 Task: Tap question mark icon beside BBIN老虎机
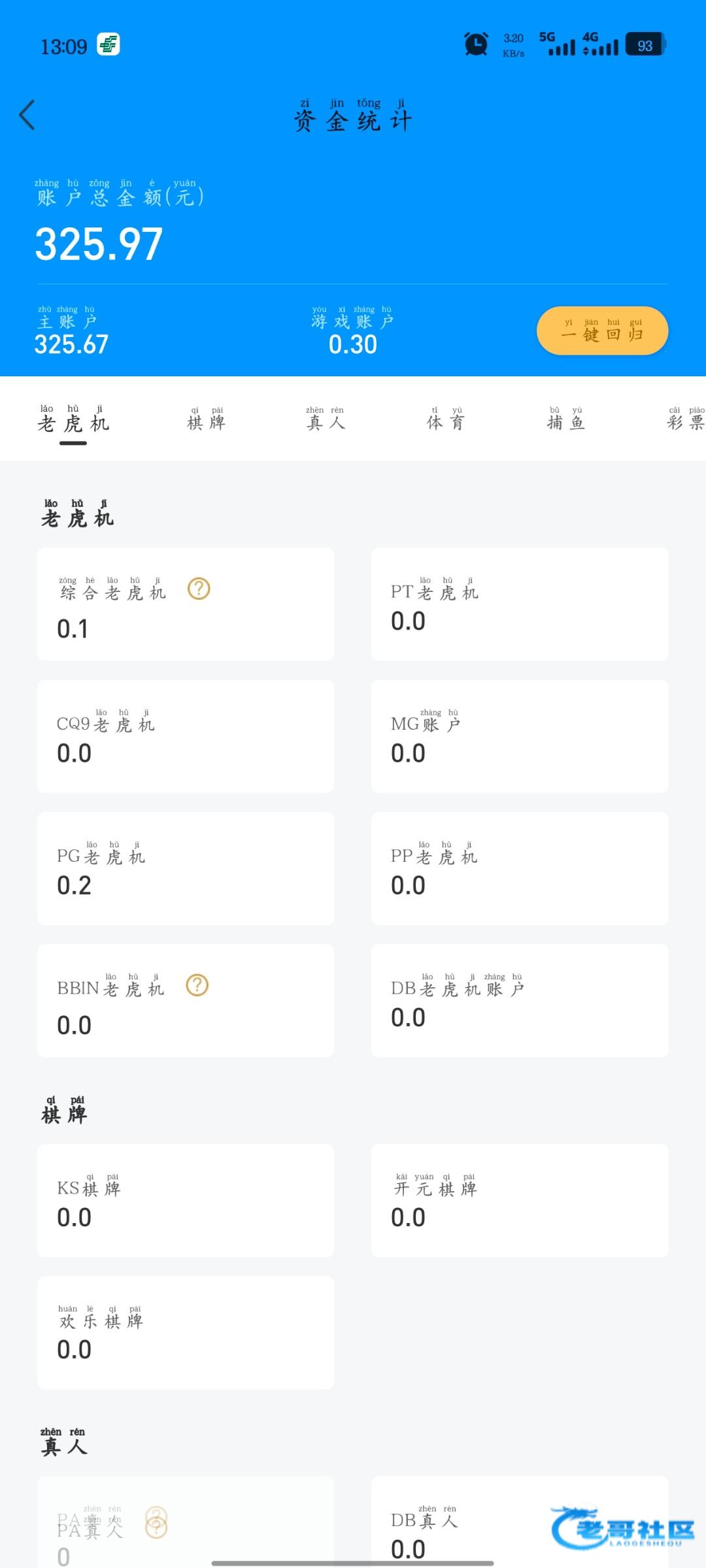click(197, 985)
